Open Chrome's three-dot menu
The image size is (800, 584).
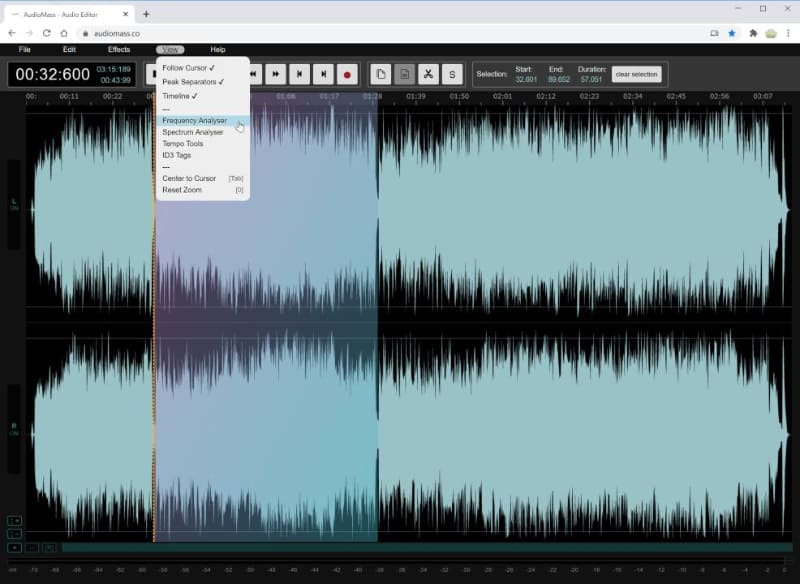789,33
